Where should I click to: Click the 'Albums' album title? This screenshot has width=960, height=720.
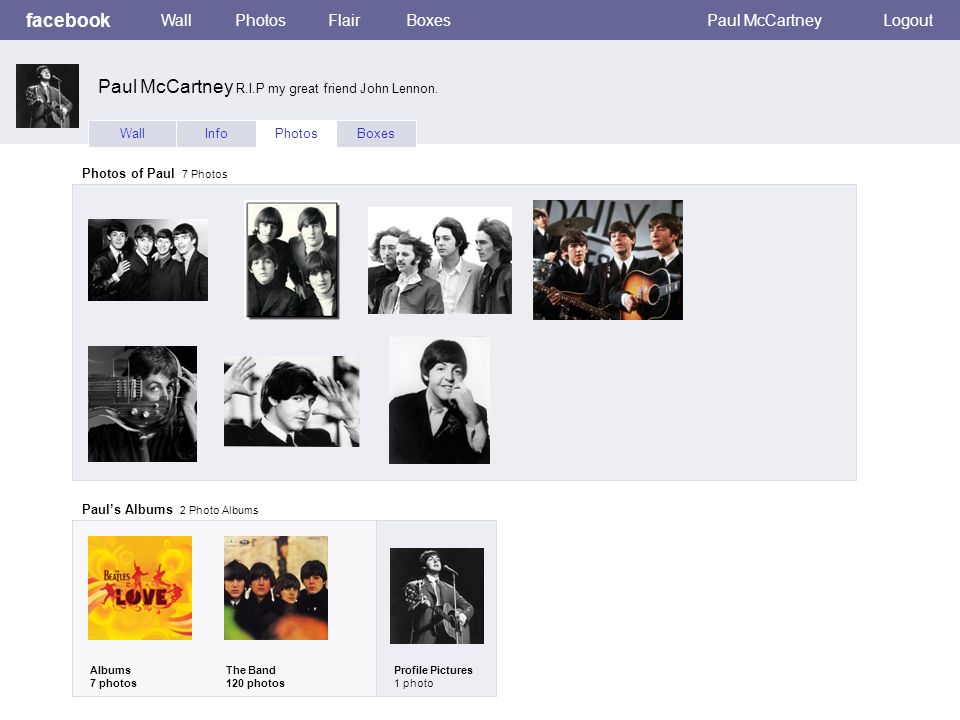click(x=110, y=670)
